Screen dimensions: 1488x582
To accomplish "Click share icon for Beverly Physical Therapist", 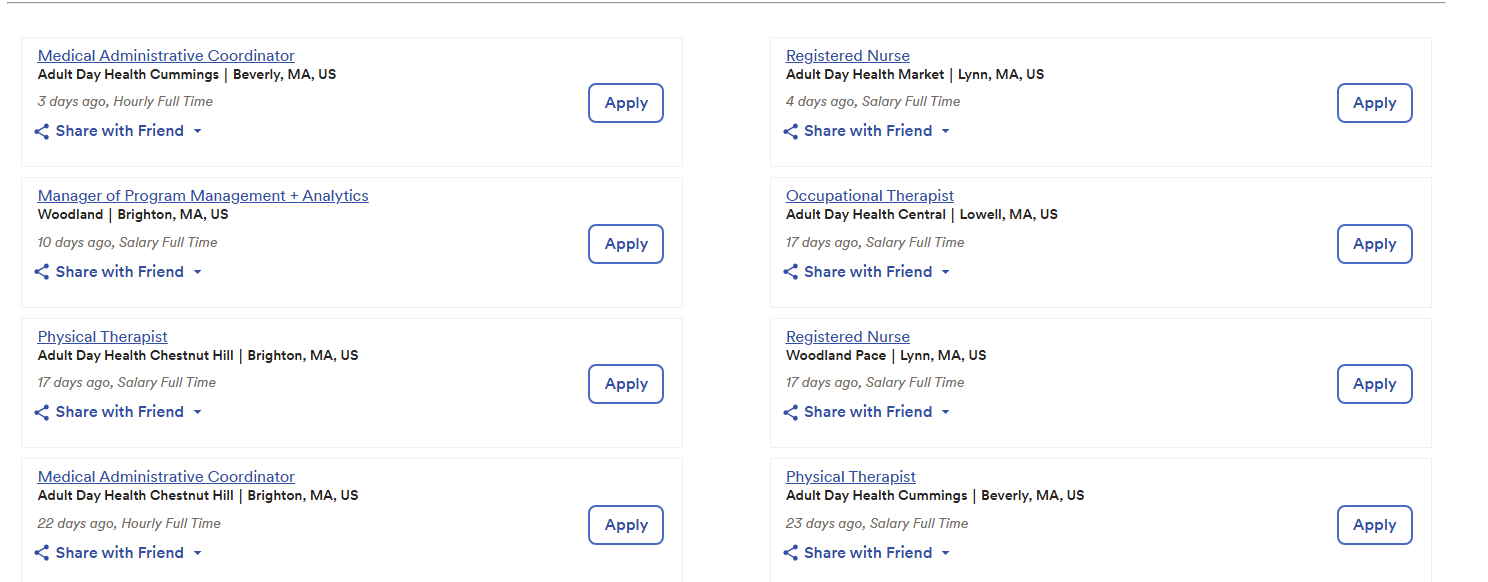I will pyautogui.click(x=790, y=553).
